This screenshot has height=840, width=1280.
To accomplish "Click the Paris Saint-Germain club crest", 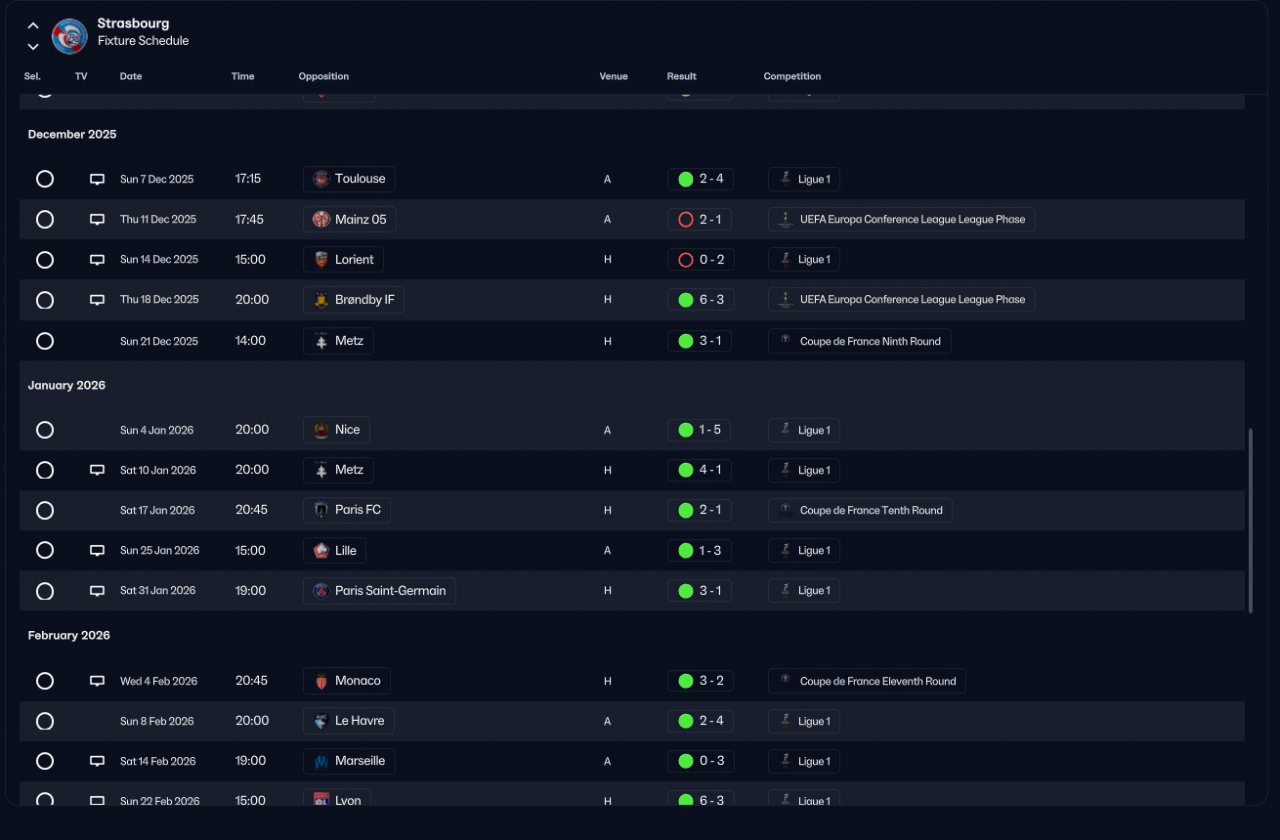I will [321, 591].
